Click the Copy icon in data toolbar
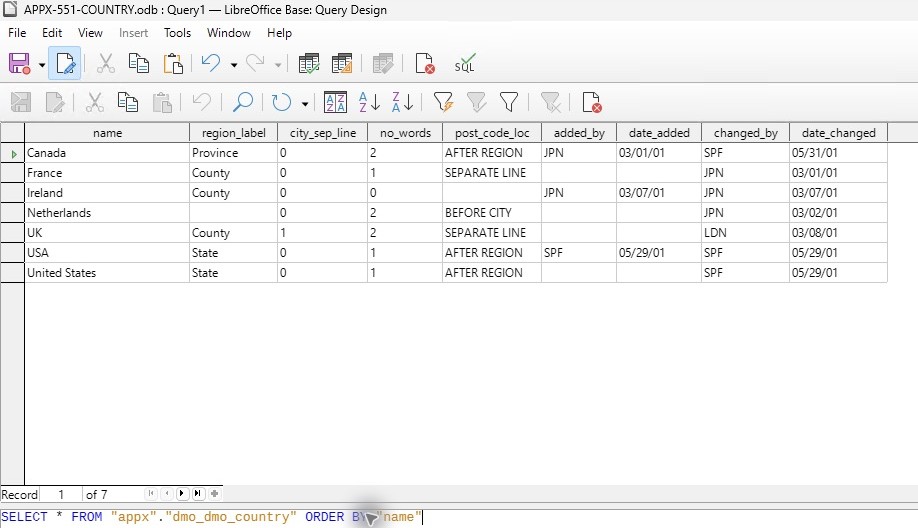The width and height of the screenshot is (918, 528). tap(128, 102)
